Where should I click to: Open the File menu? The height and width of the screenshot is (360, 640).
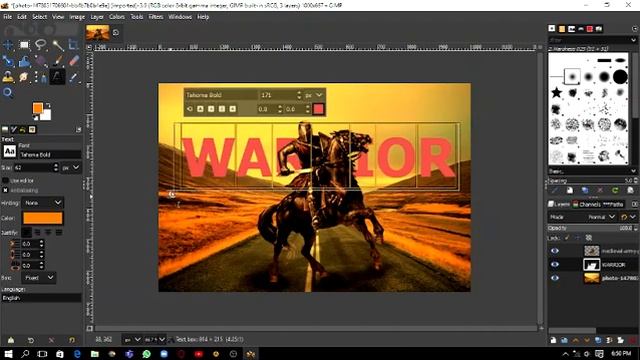(x=8, y=17)
